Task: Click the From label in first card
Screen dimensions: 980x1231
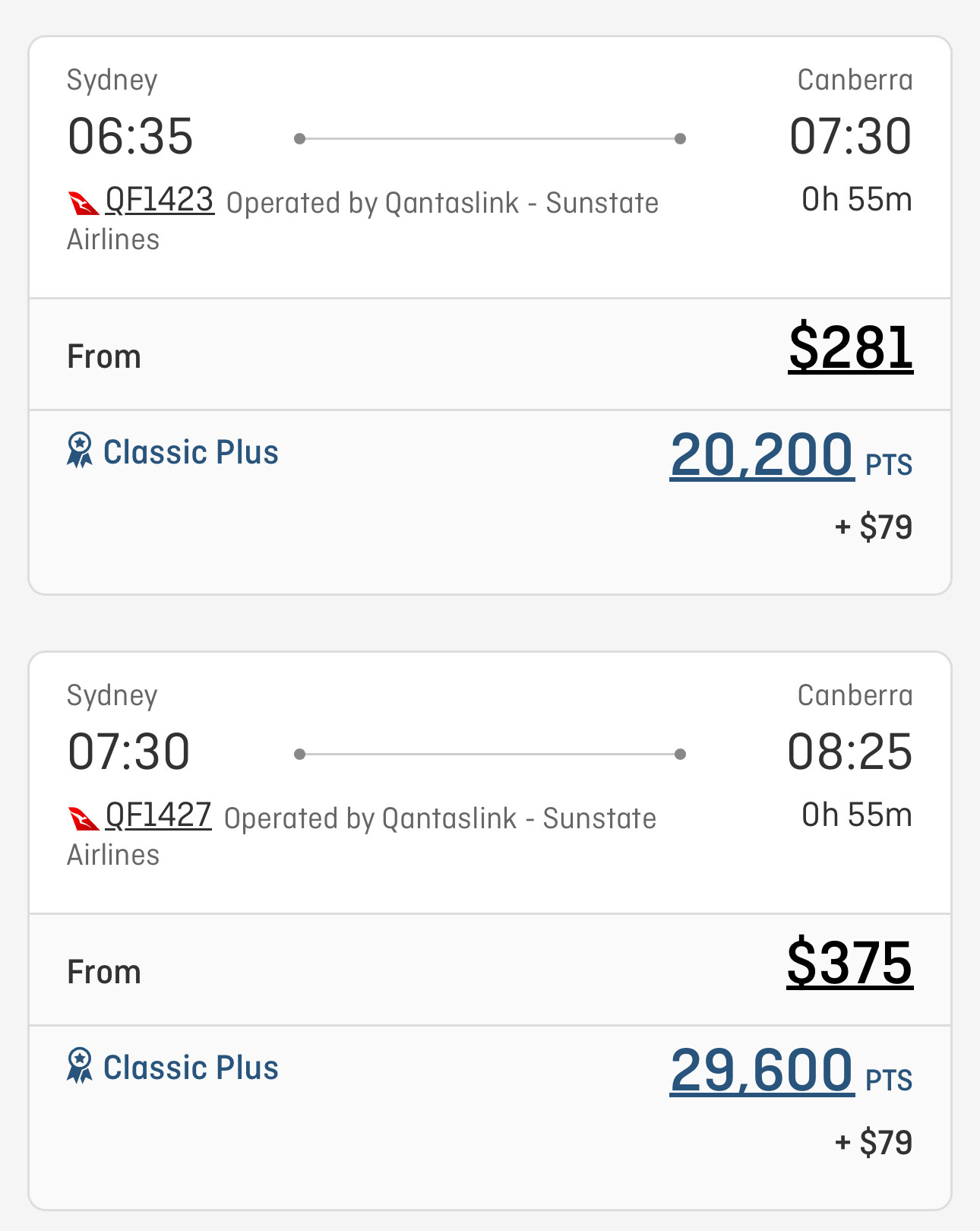Action: pyautogui.click(x=104, y=356)
